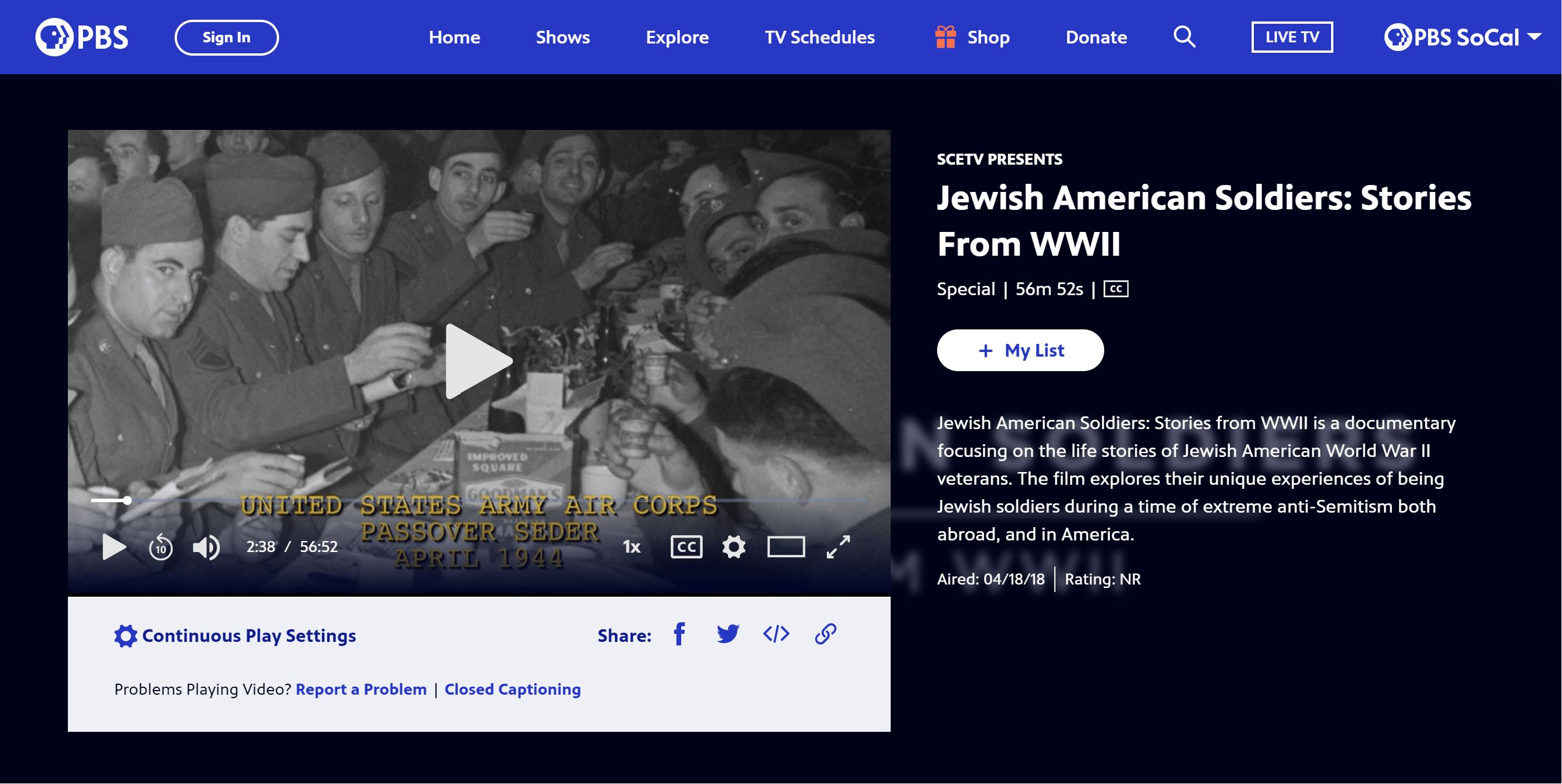Open Continuous Play Settings

[x=235, y=636]
